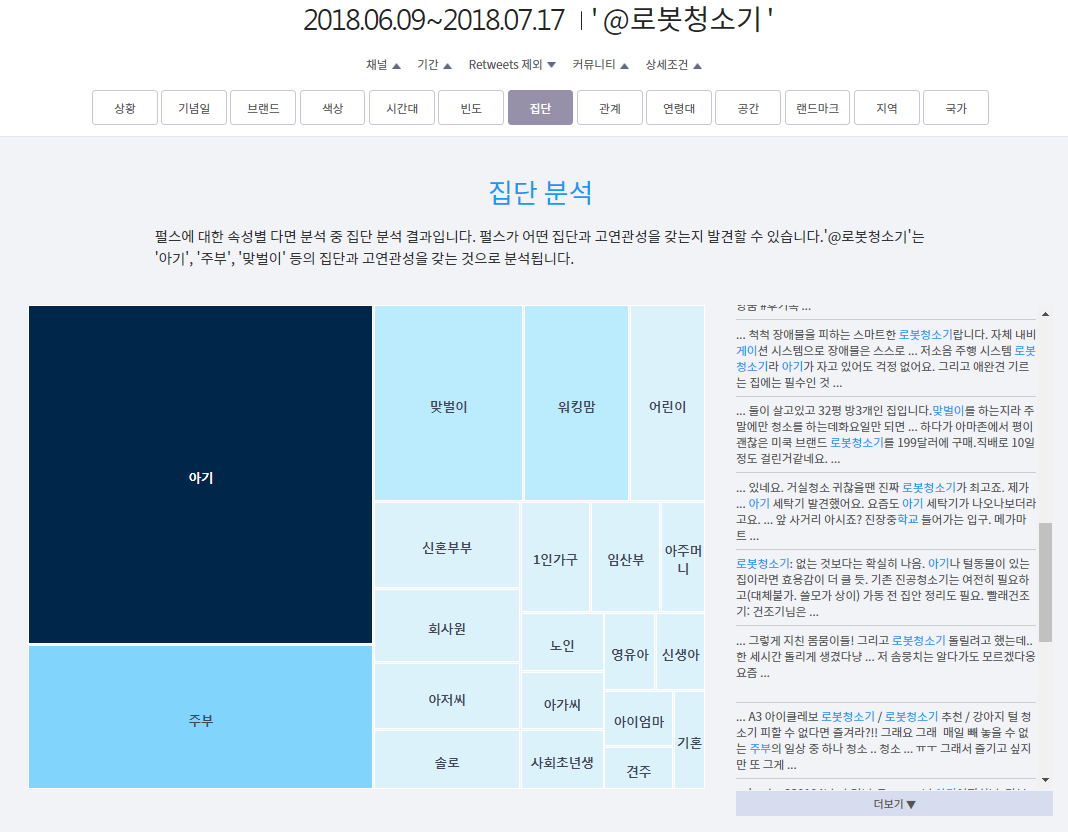This screenshot has height=832, width=1068.
Task: Select the 맞벌이 treemap cell
Action: [448, 406]
